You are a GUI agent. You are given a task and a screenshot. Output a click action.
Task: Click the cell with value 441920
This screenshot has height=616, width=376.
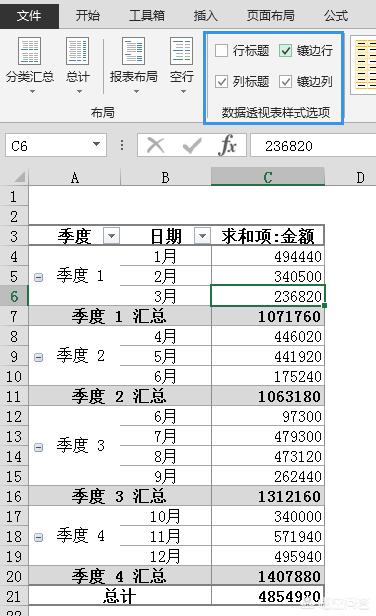coord(268,356)
